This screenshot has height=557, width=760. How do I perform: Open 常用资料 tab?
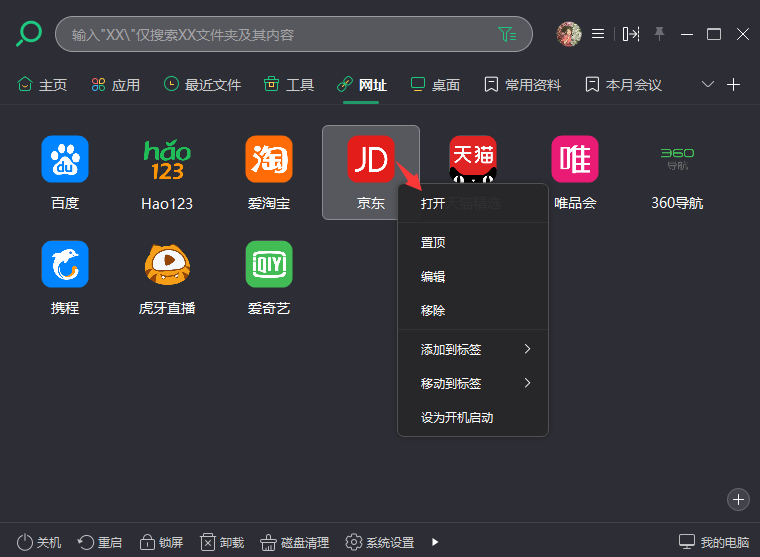pyautogui.click(x=522, y=85)
